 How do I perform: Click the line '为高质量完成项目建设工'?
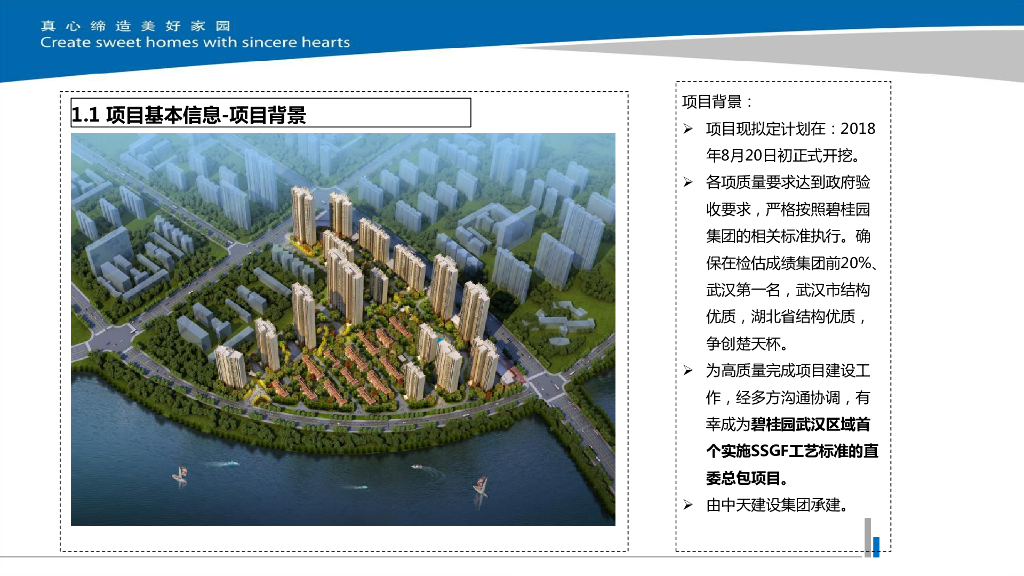(788, 370)
